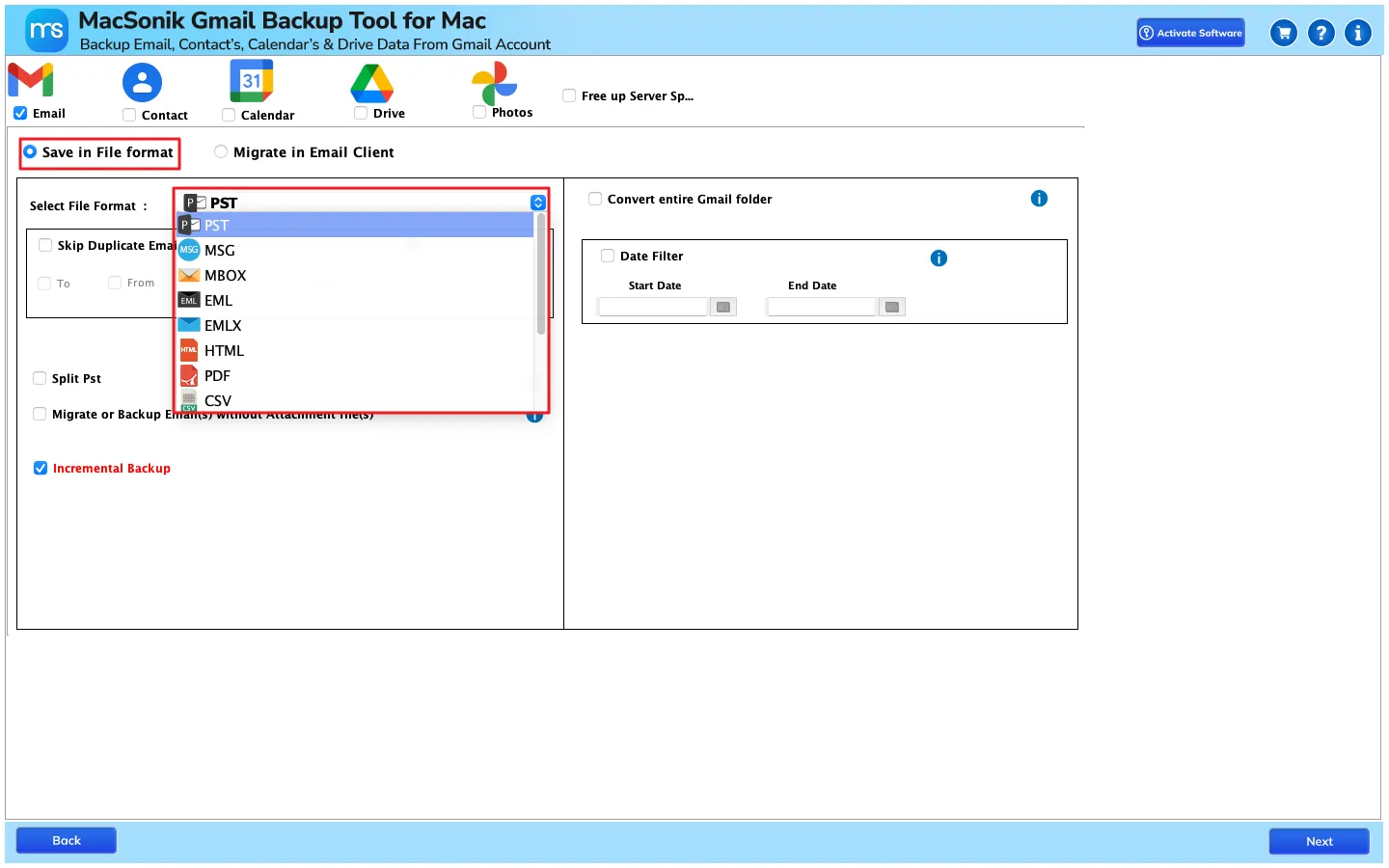
Task: Choose CSV from format list
Action: [x=355, y=400]
